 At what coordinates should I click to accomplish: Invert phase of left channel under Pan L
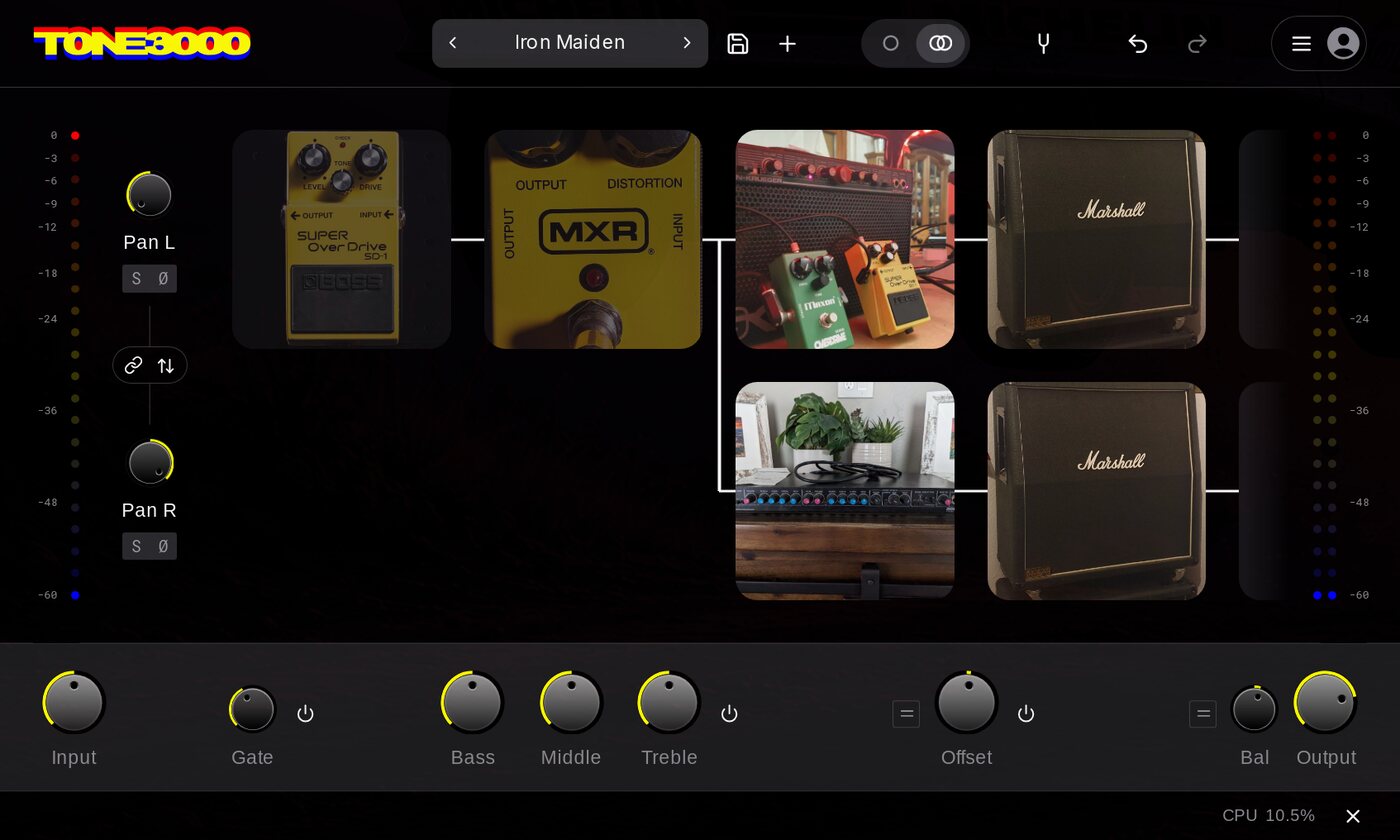click(164, 279)
